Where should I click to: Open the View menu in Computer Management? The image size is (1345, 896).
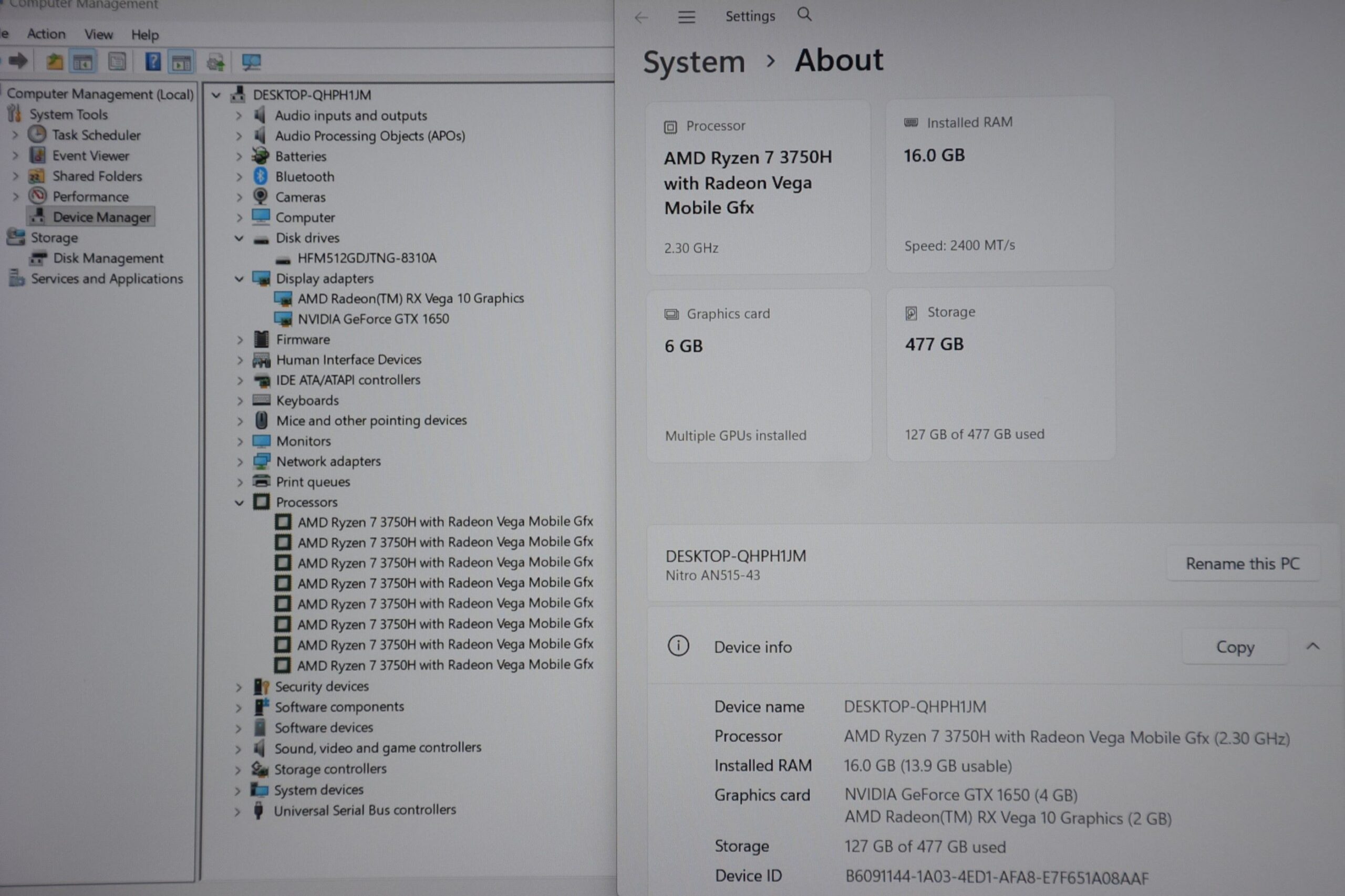tap(98, 34)
